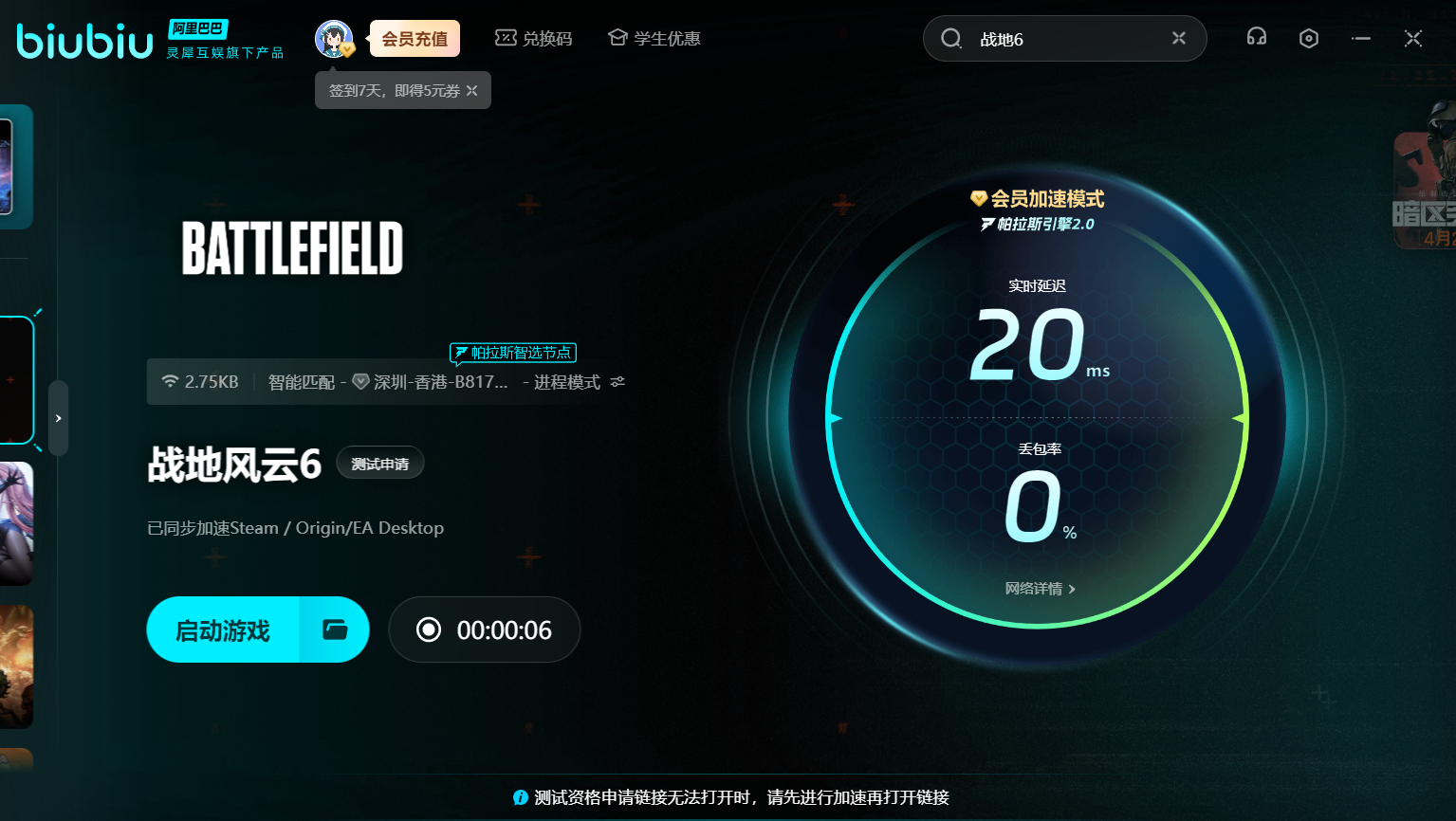
Task: Click the stop circle icon
Action: click(429, 629)
